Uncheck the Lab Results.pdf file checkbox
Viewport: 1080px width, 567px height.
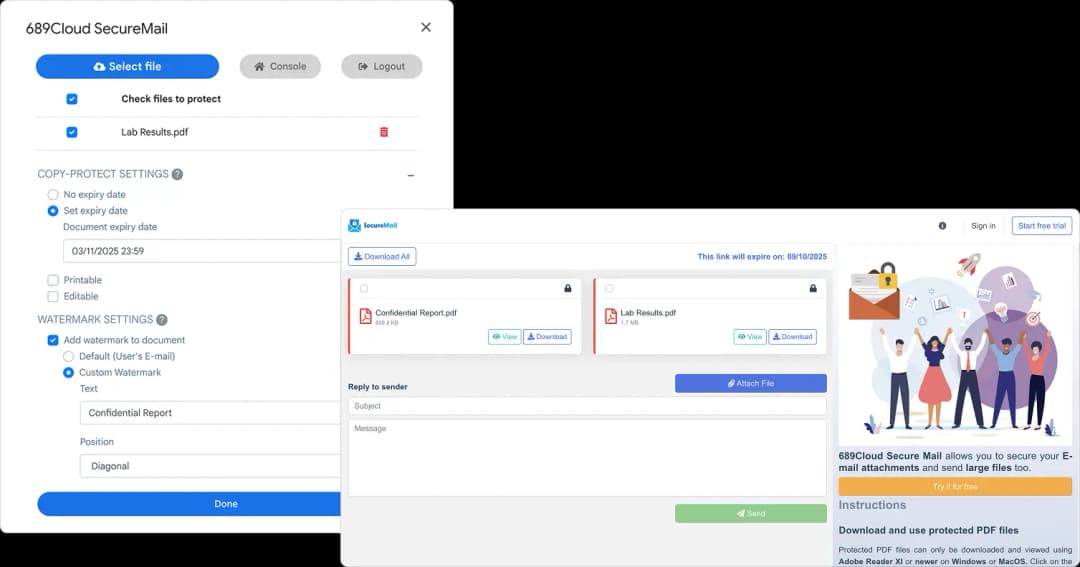(72, 132)
